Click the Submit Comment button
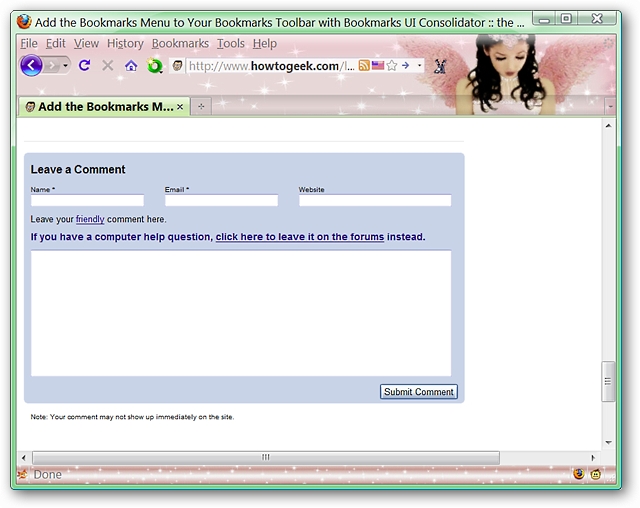 tap(419, 392)
